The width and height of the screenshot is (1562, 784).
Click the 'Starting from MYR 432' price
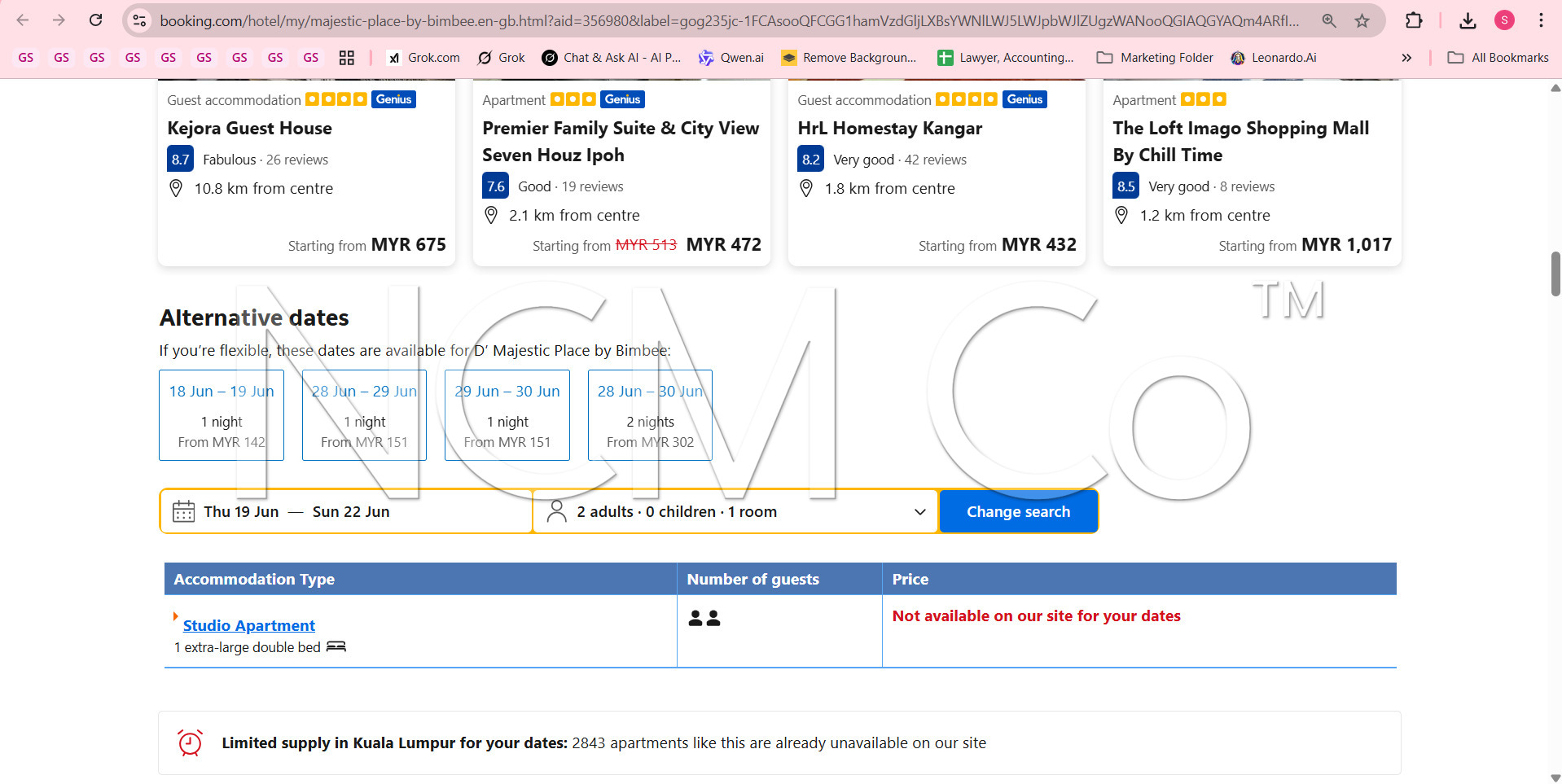[x=998, y=245]
